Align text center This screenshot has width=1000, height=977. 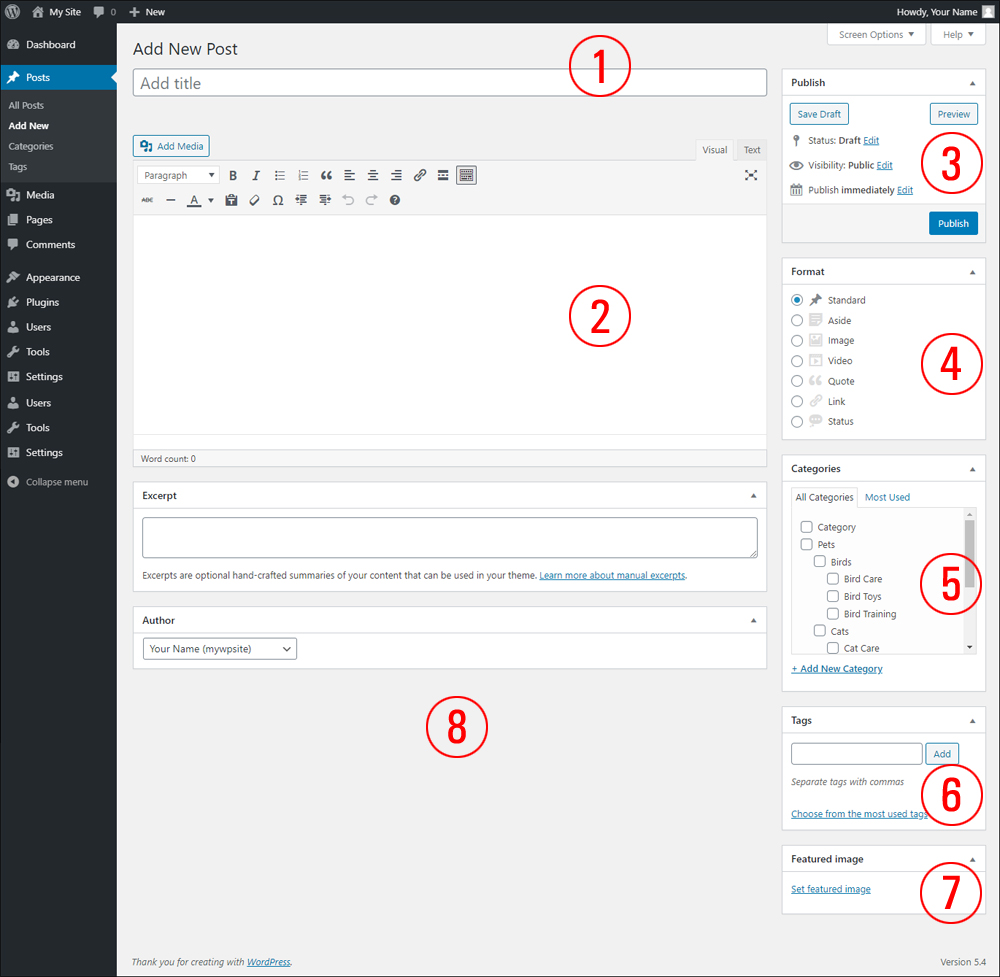coord(372,175)
